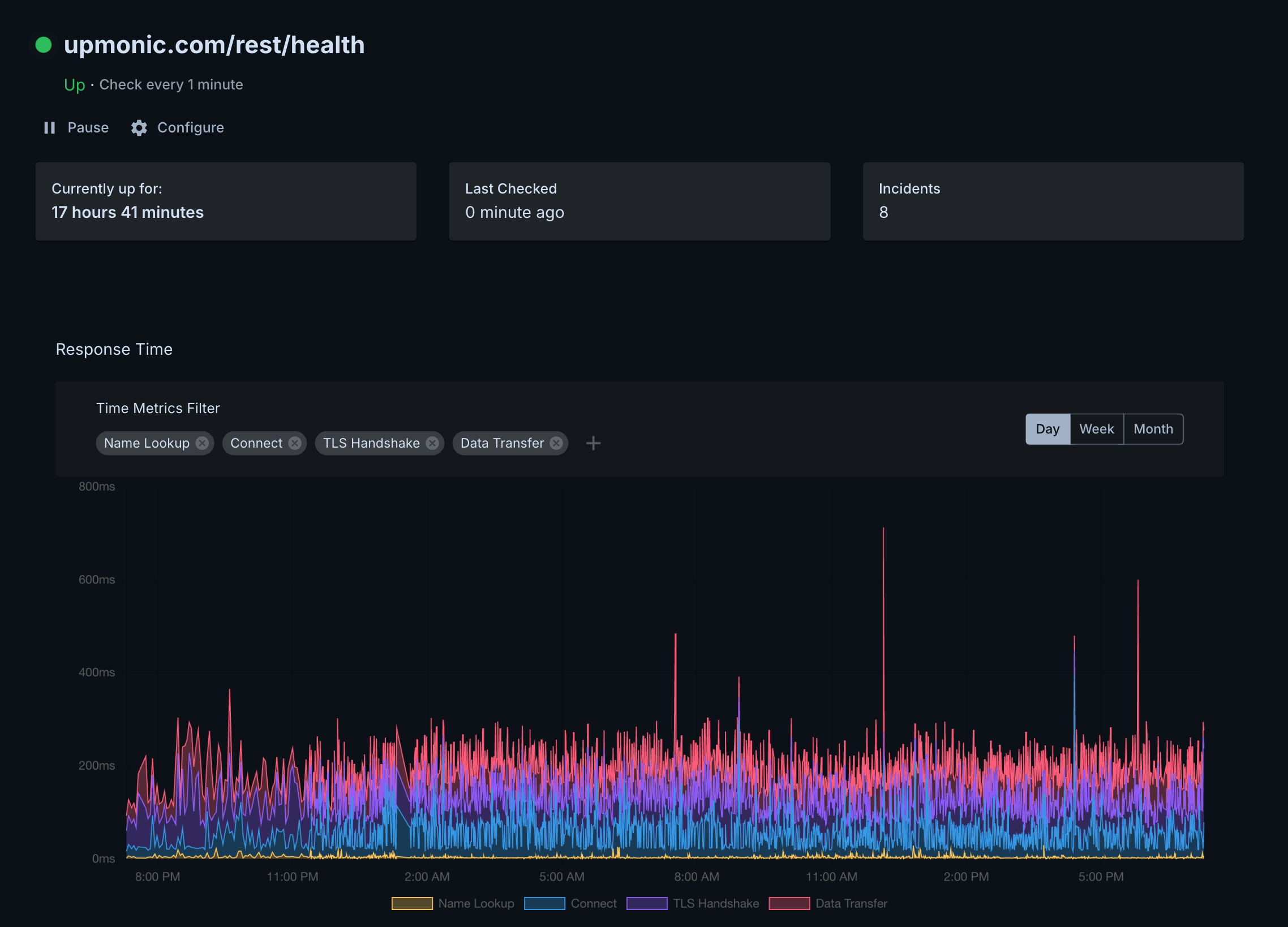This screenshot has height=927, width=1288.
Task: Click the gear icon next to Configure
Action: pyautogui.click(x=139, y=128)
